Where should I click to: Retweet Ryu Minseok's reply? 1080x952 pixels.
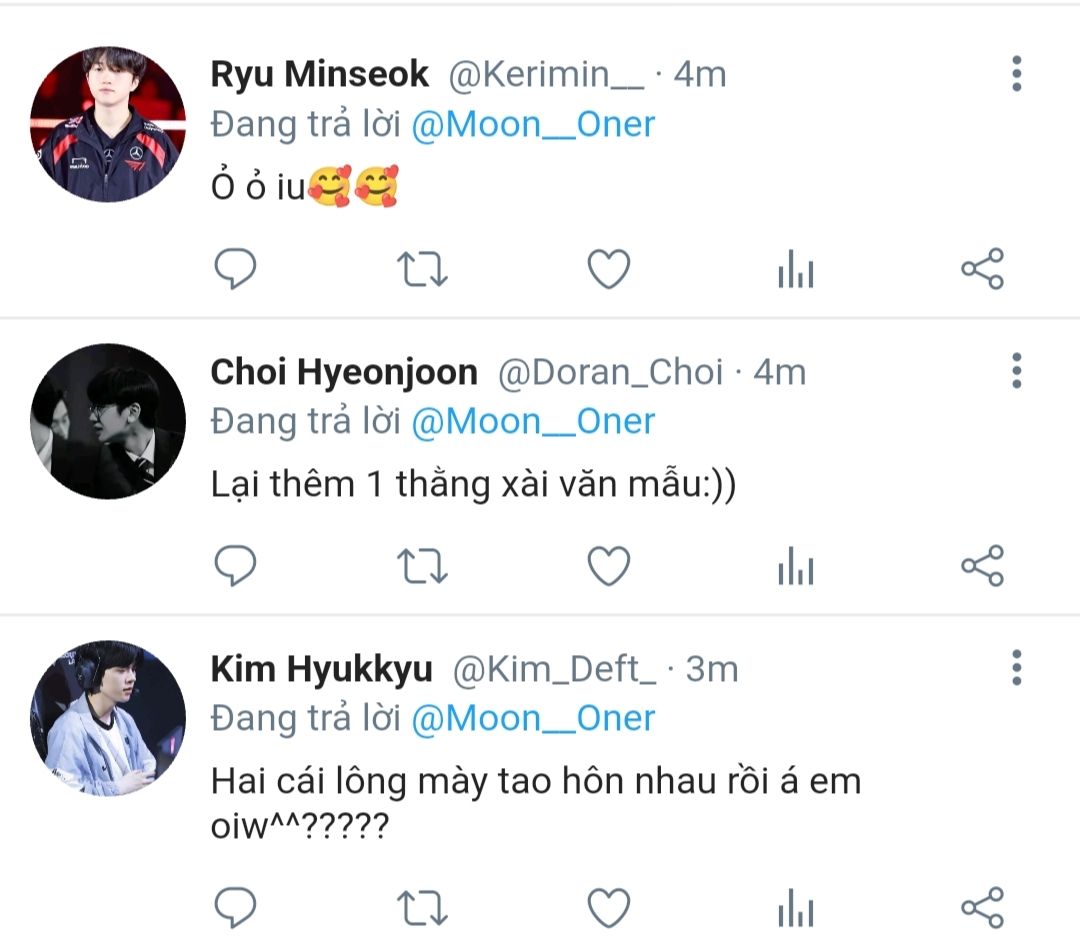click(423, 269)
